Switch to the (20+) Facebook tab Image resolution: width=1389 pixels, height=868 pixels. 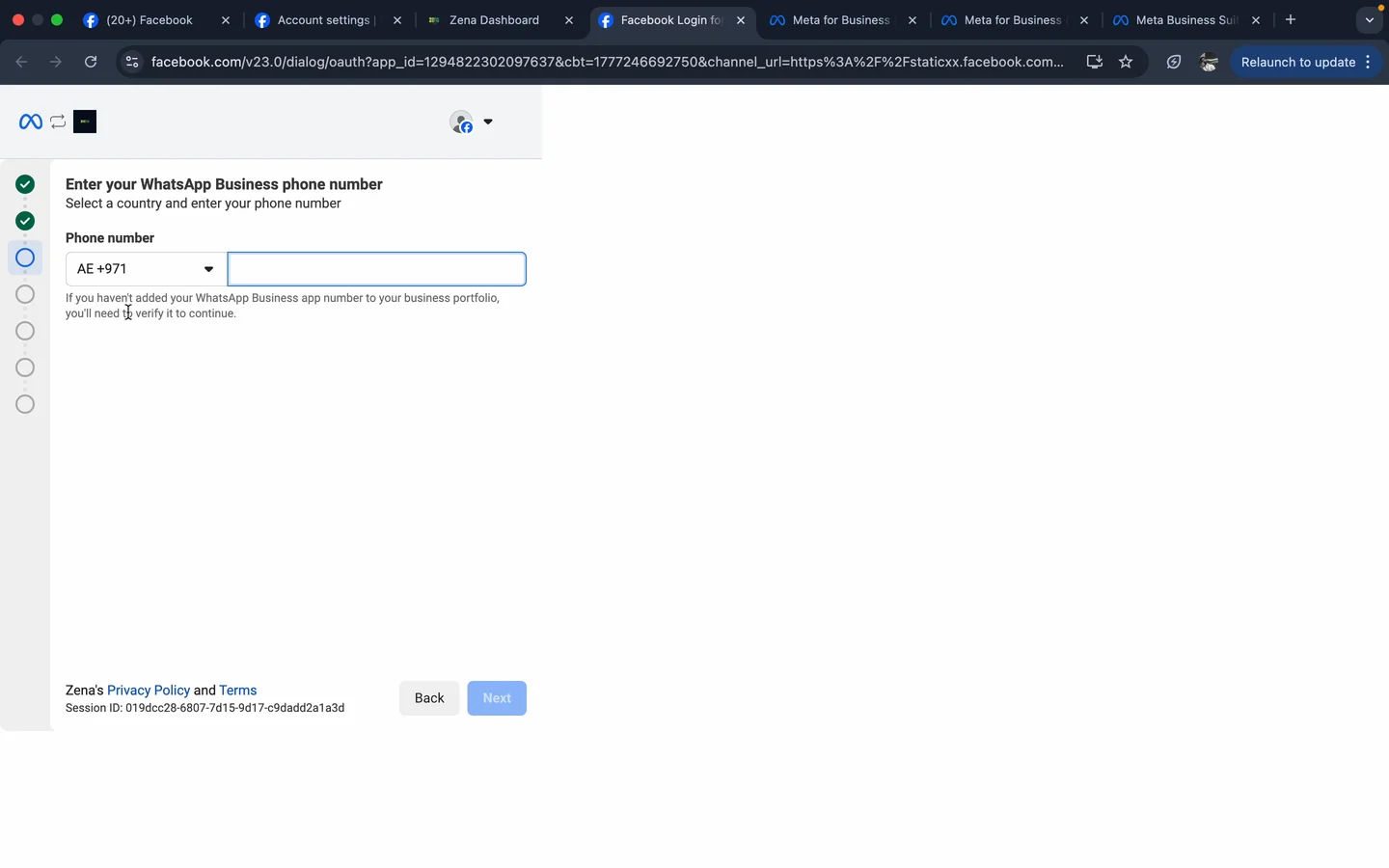click(x=156, y=19)
